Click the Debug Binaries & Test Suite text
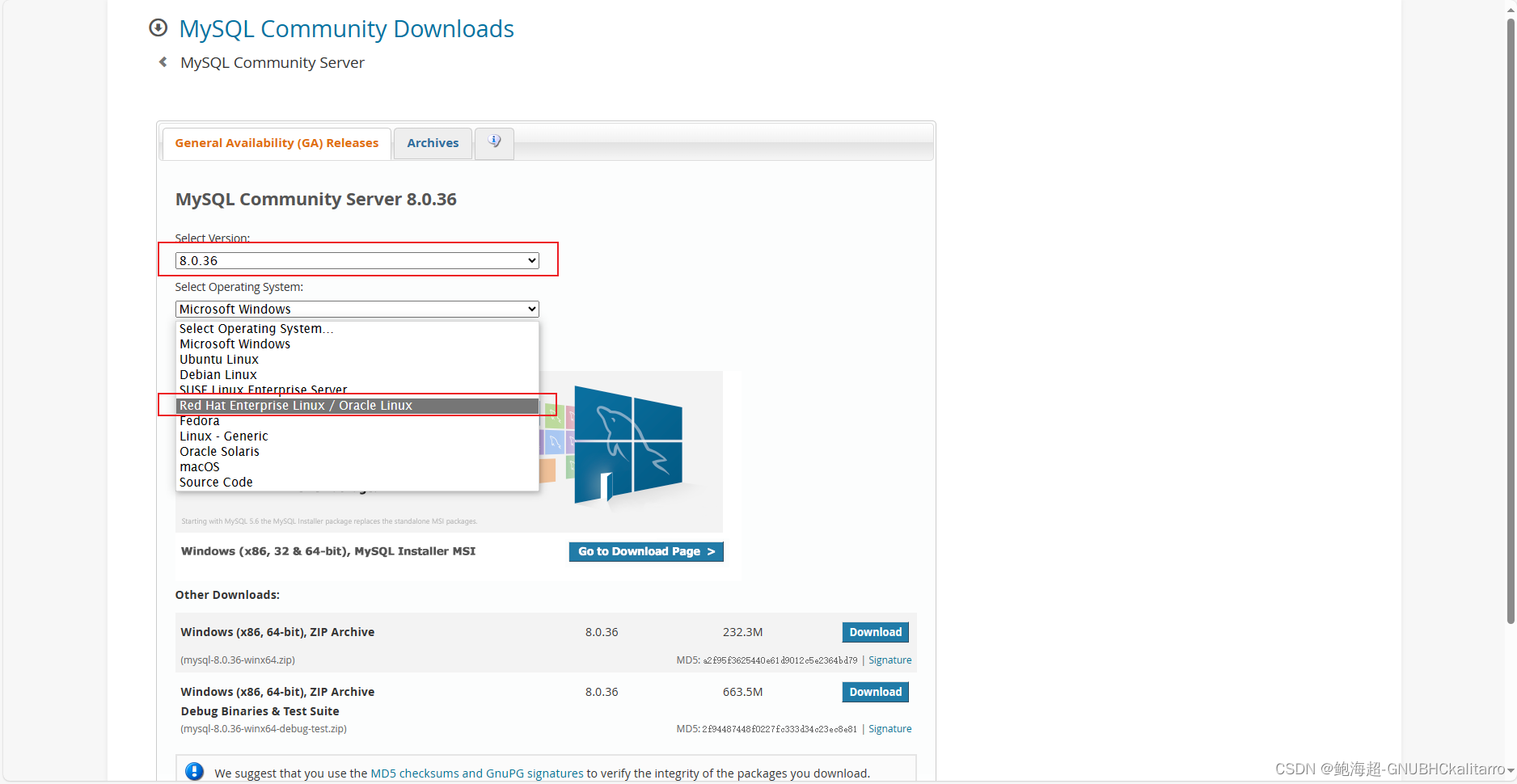 (x=260, y=711)
